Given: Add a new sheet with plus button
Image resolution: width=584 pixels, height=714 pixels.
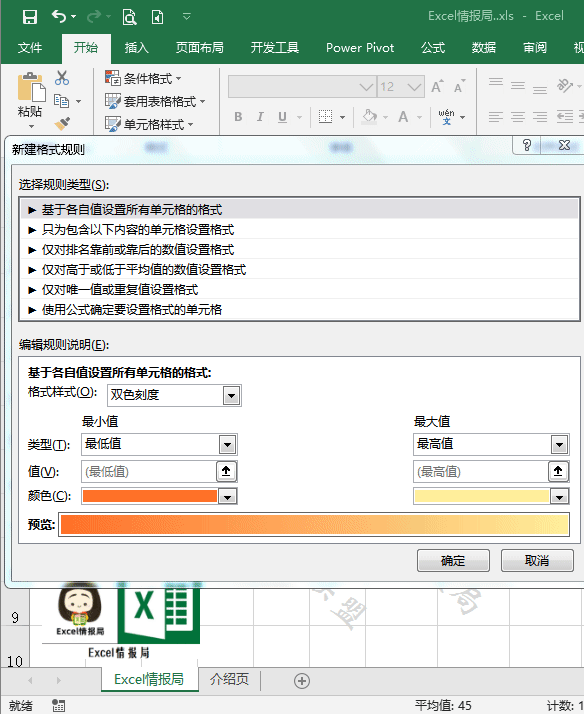Looking at the screenshot, I should (x=302, y=681).
